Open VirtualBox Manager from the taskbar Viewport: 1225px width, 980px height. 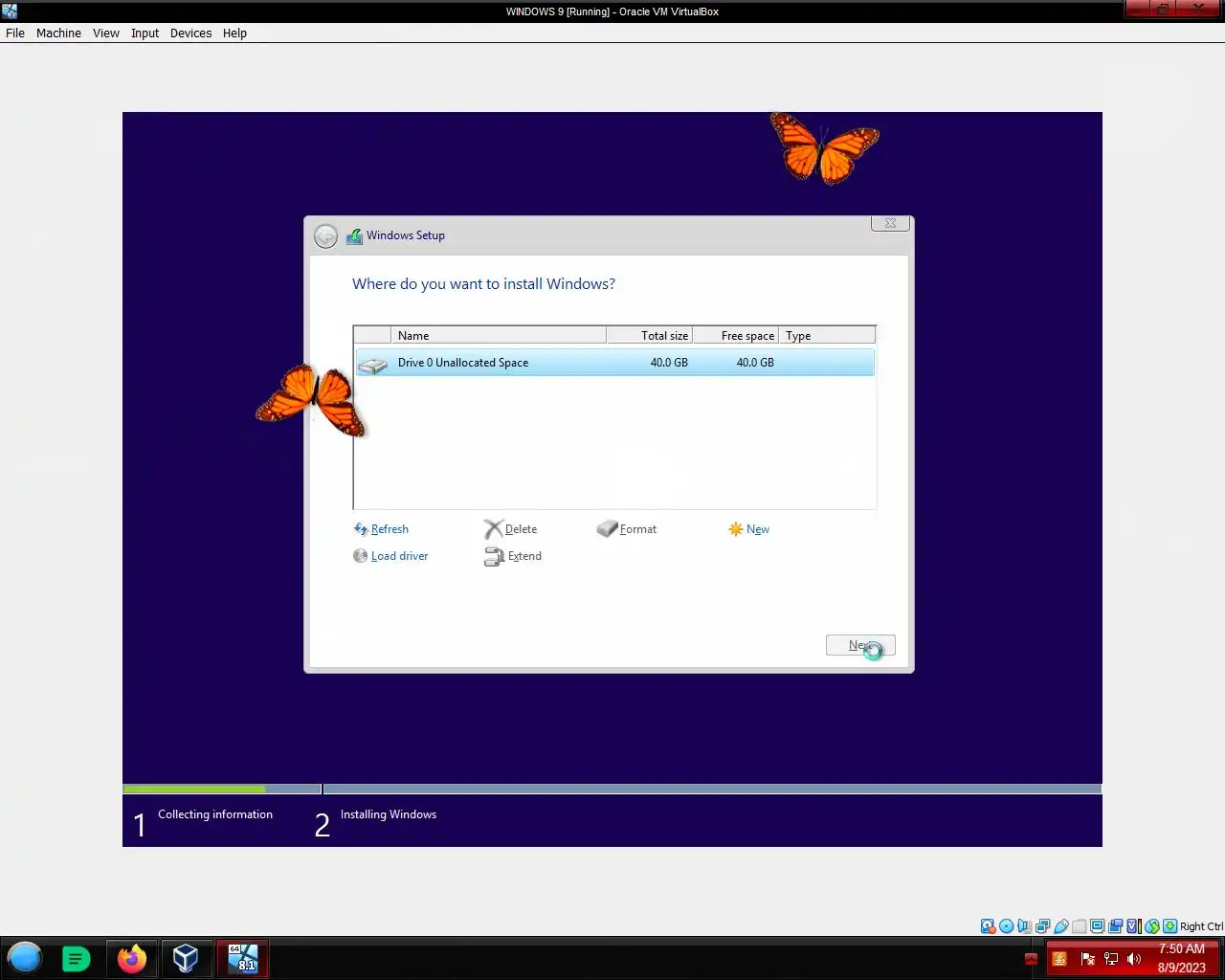point(186,958)
